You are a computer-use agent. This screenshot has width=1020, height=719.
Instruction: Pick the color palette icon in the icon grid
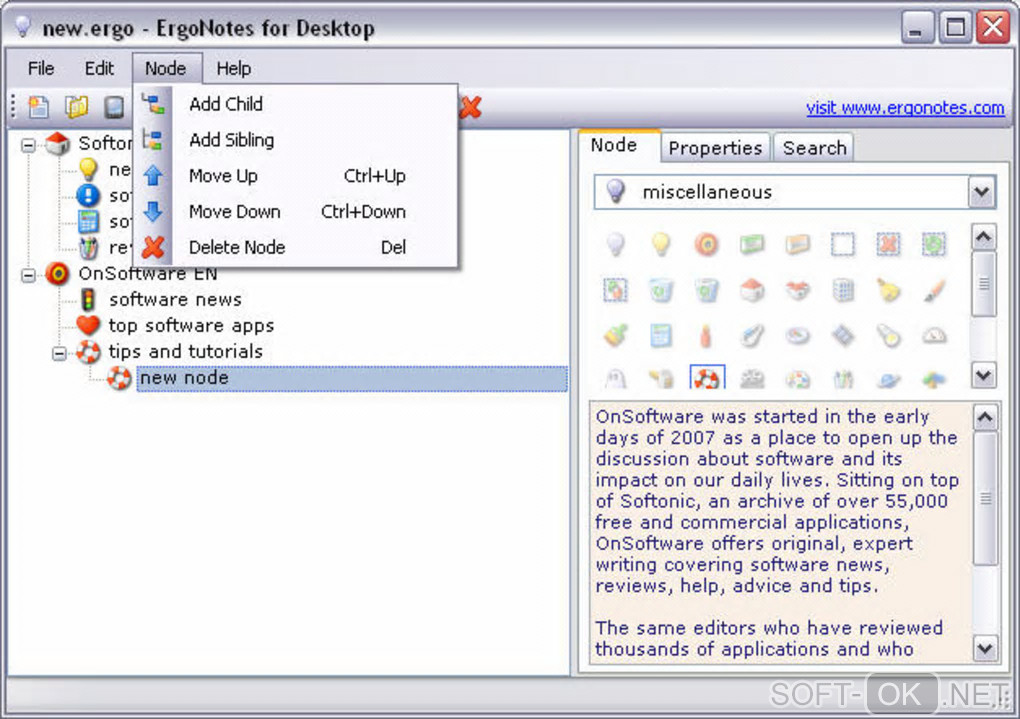(798, 379)
